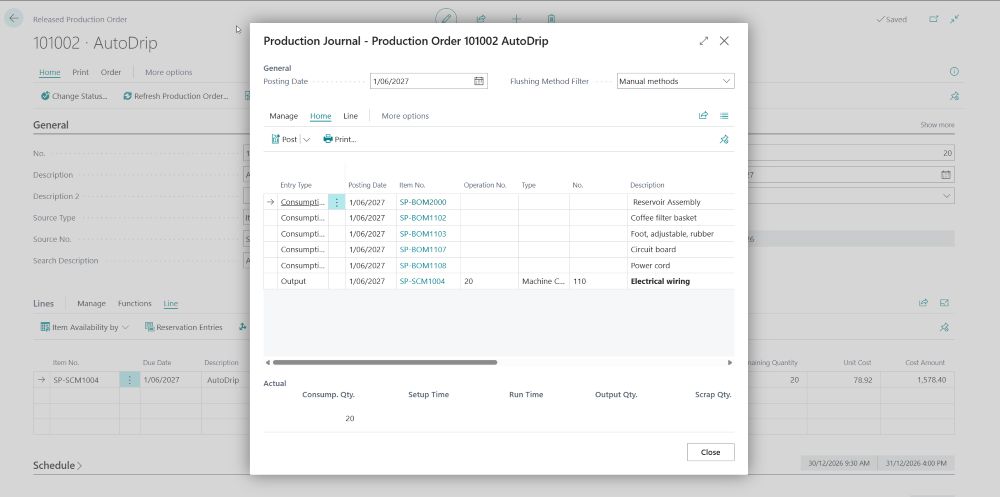Open the SP-SCM1004 item link in the journal
The height and width of the screenshot is (497, 1000).
[x=422, y=281]
